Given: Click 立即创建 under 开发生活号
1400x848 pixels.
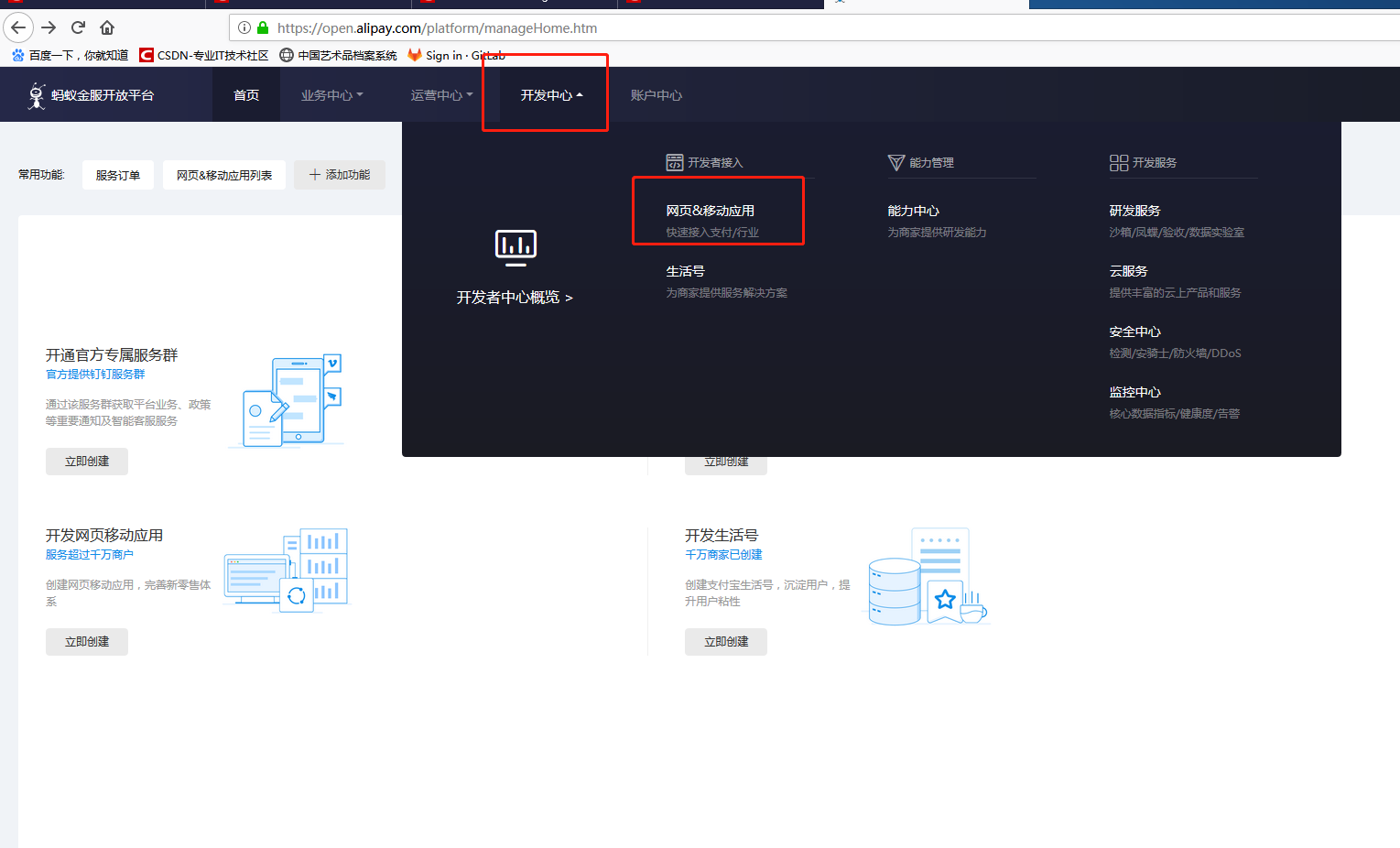Looking at the screenshot, I should pyautogui.click(x=726, y=642).
